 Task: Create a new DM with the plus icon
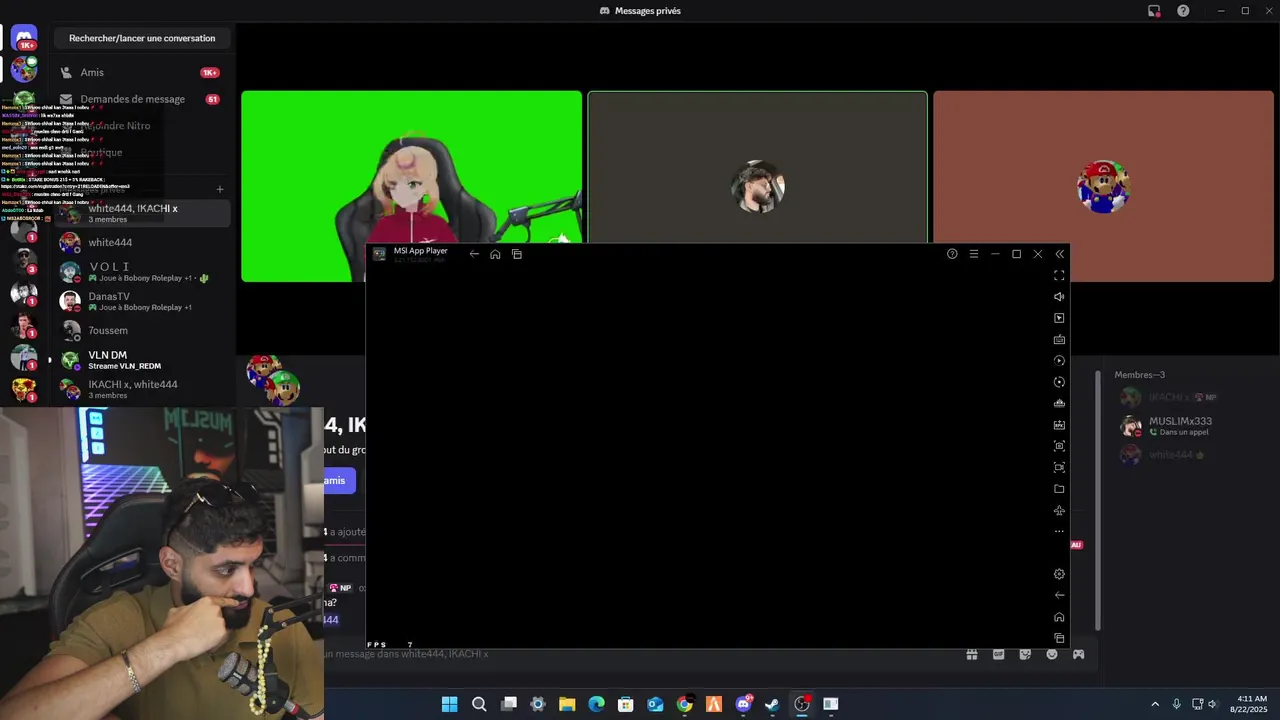(220, 189)
